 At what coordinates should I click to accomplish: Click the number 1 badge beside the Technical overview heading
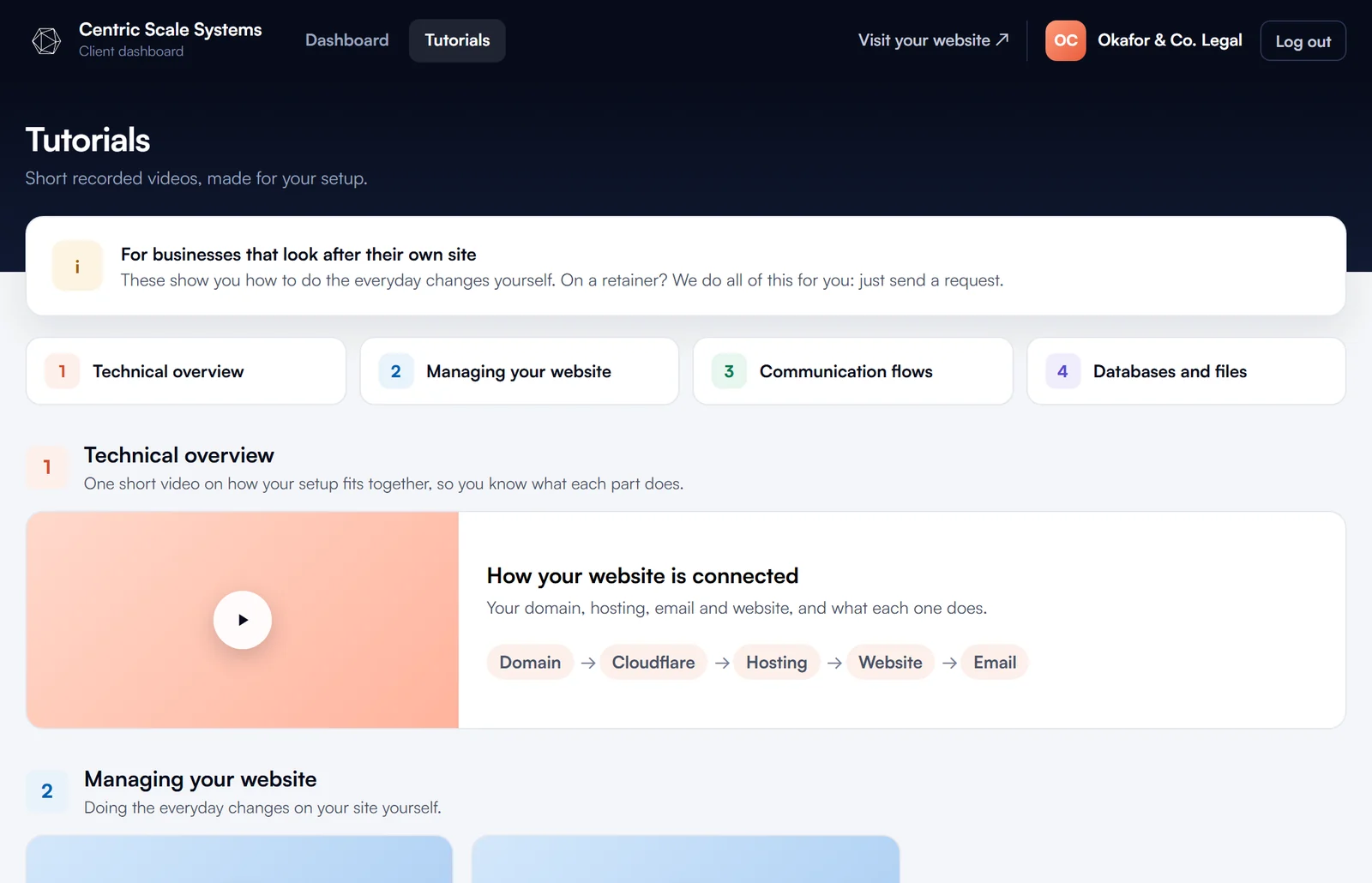coord(47,467)
